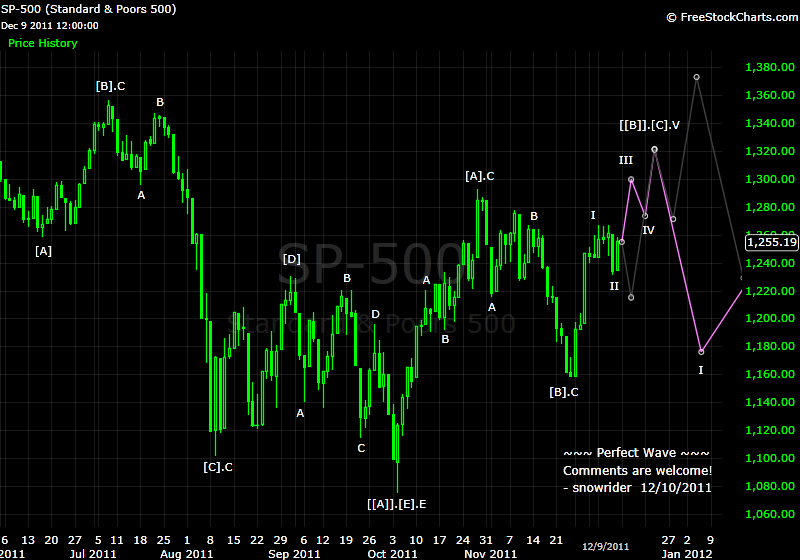800x560 pixels.
Task: Click the 1,320.00 price axis label
Action: click(x=770, y=151)
